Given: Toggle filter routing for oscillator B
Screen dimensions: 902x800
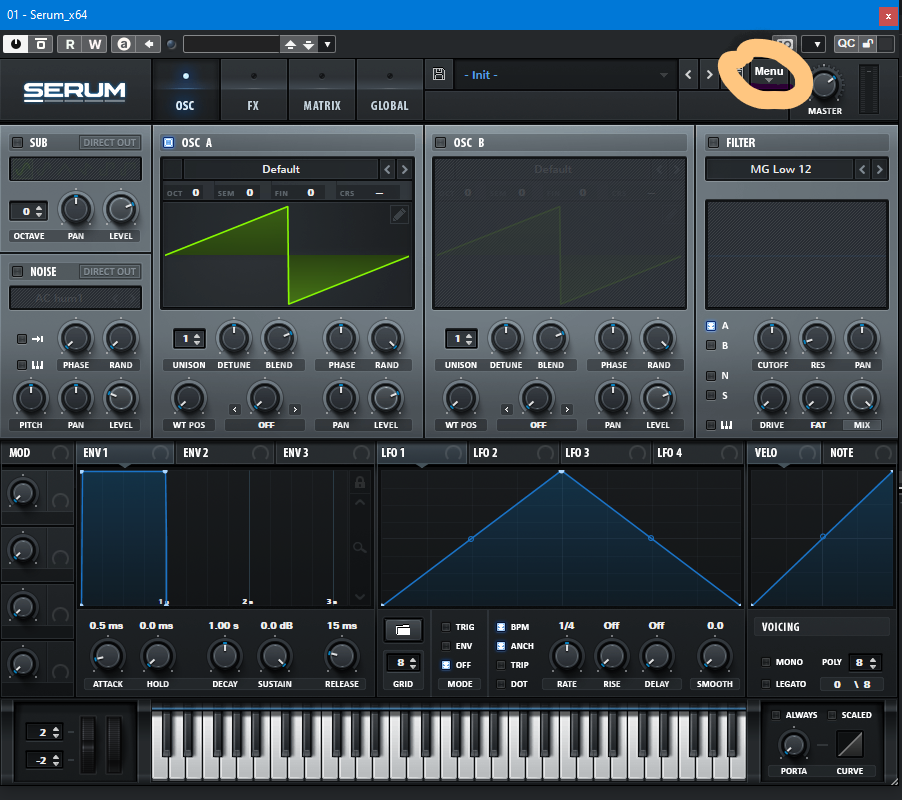Looking at the screenshot, I should (x=711, y=345).
